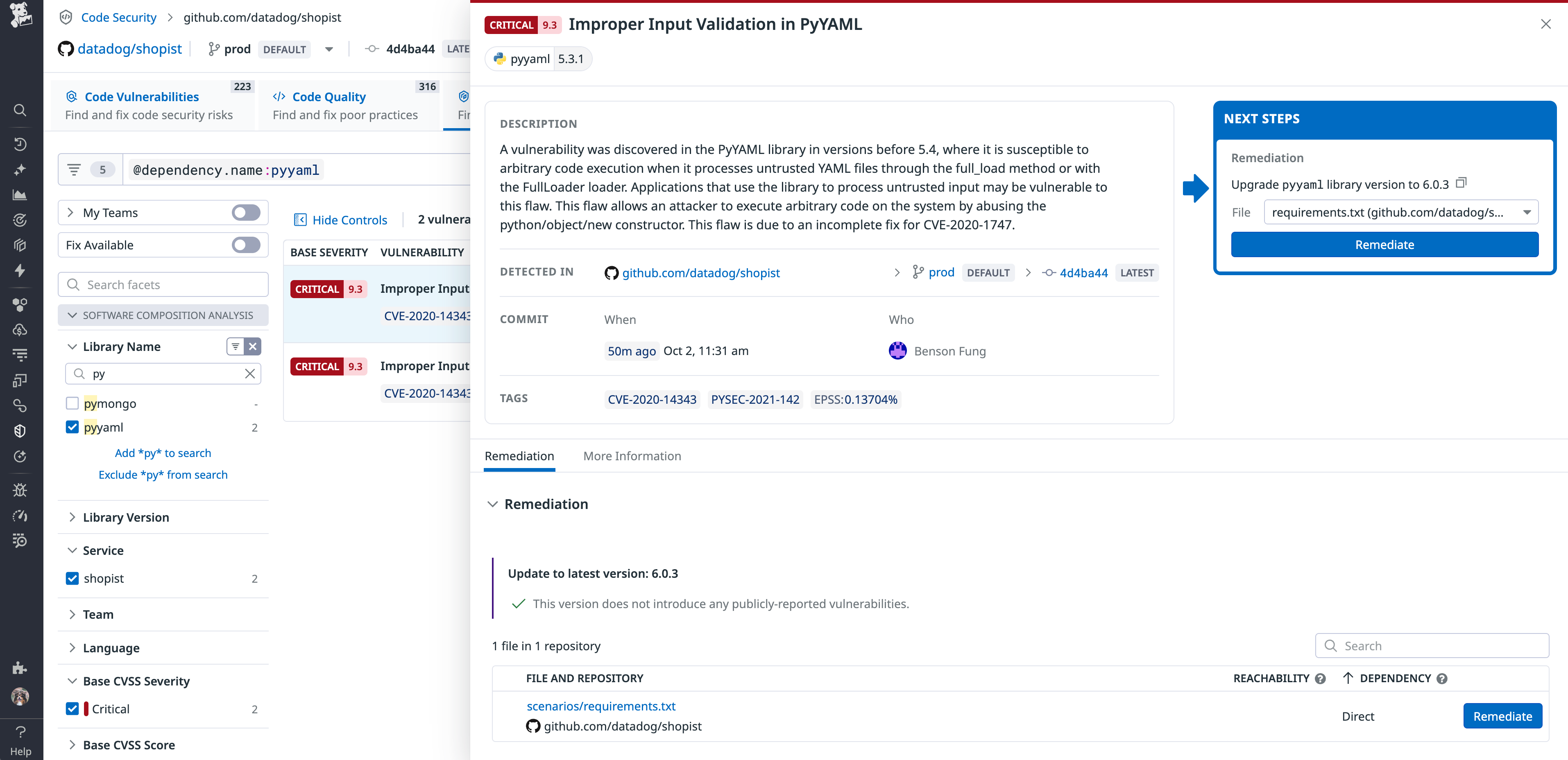This screenshot has height=760, width=1568.
Task: Click the Datadog logo at top left
Action: 20,15
